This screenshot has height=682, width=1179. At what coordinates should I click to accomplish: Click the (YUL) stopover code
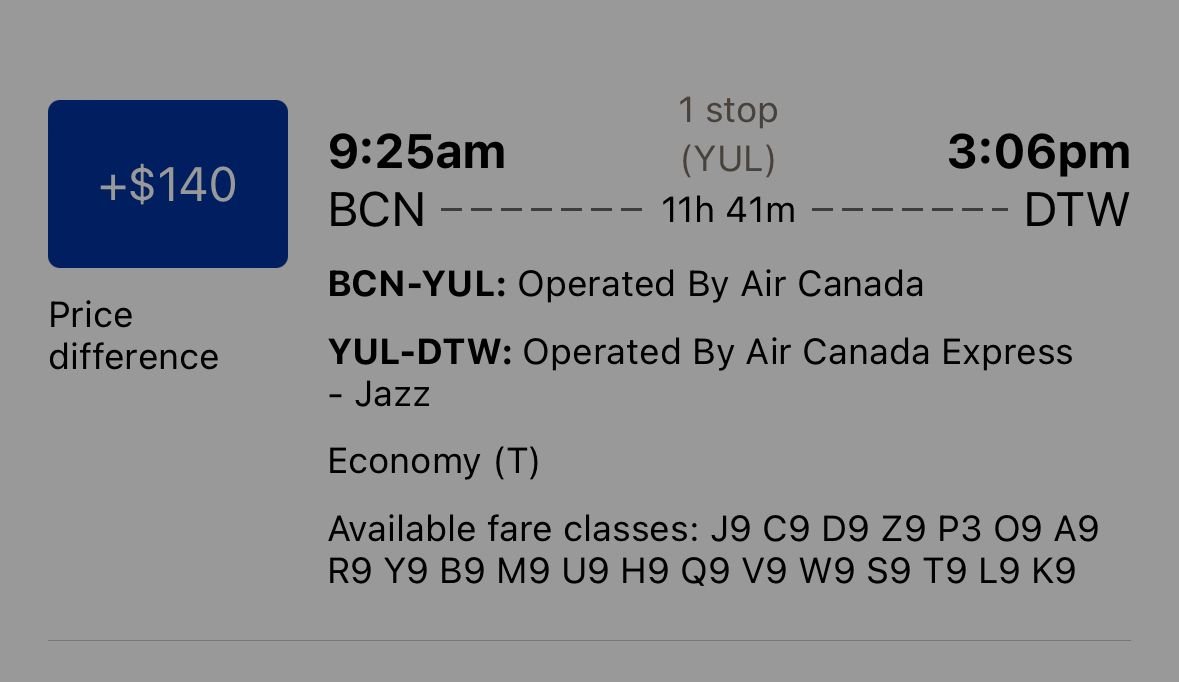coord(728,158)
